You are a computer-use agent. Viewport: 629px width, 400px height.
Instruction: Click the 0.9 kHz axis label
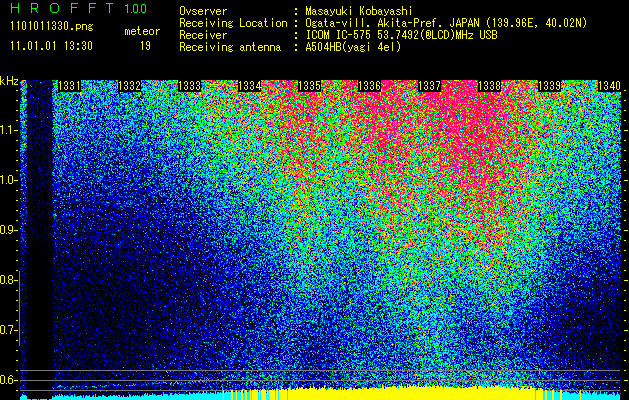pyautogui.click(x=8, y=230)
